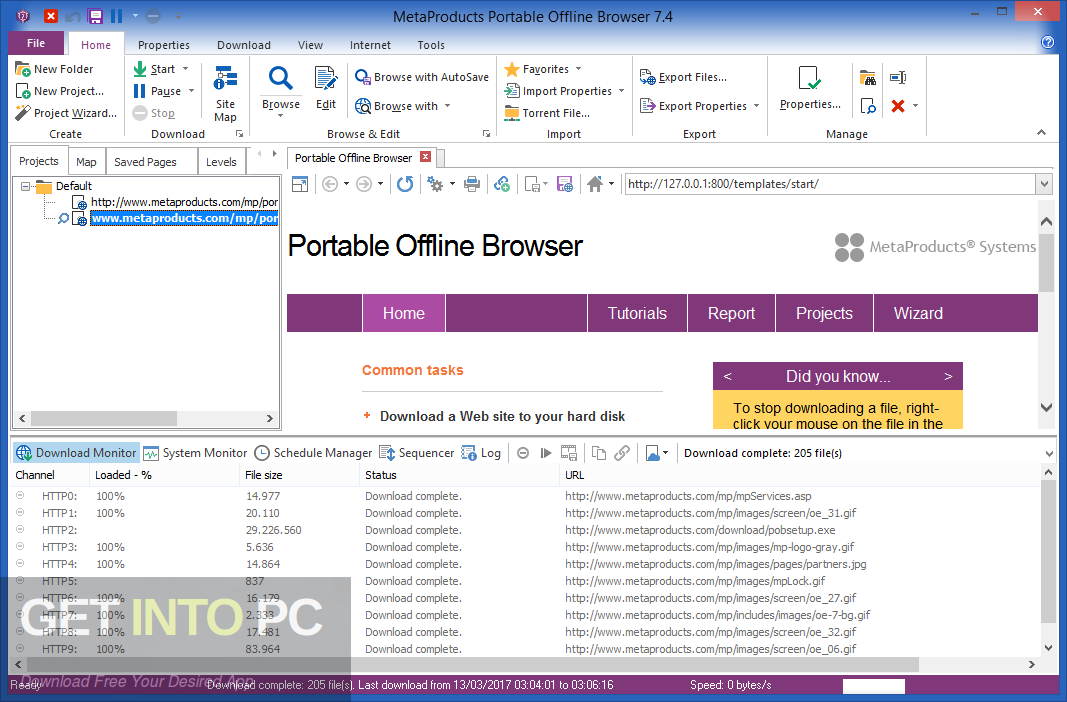Click Export Files
Screen dimensions: 1067x702
[683, 77]
